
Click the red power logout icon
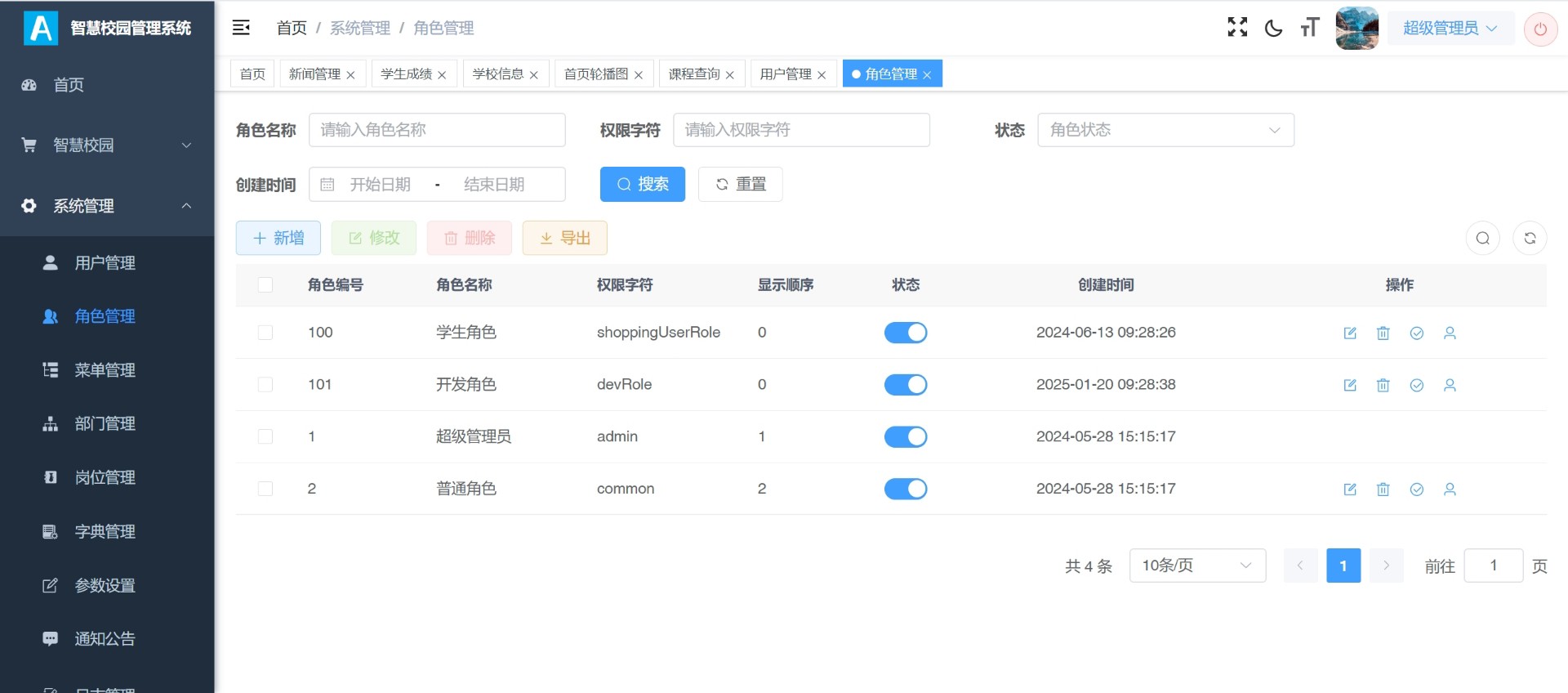pyautogui.click(x=1540, y=29)
